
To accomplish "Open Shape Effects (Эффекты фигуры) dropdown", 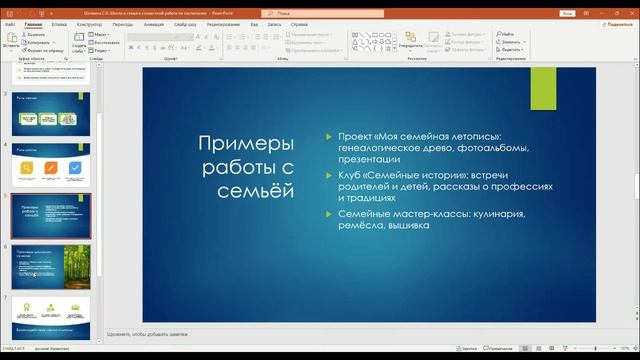I will pos(466,49).
